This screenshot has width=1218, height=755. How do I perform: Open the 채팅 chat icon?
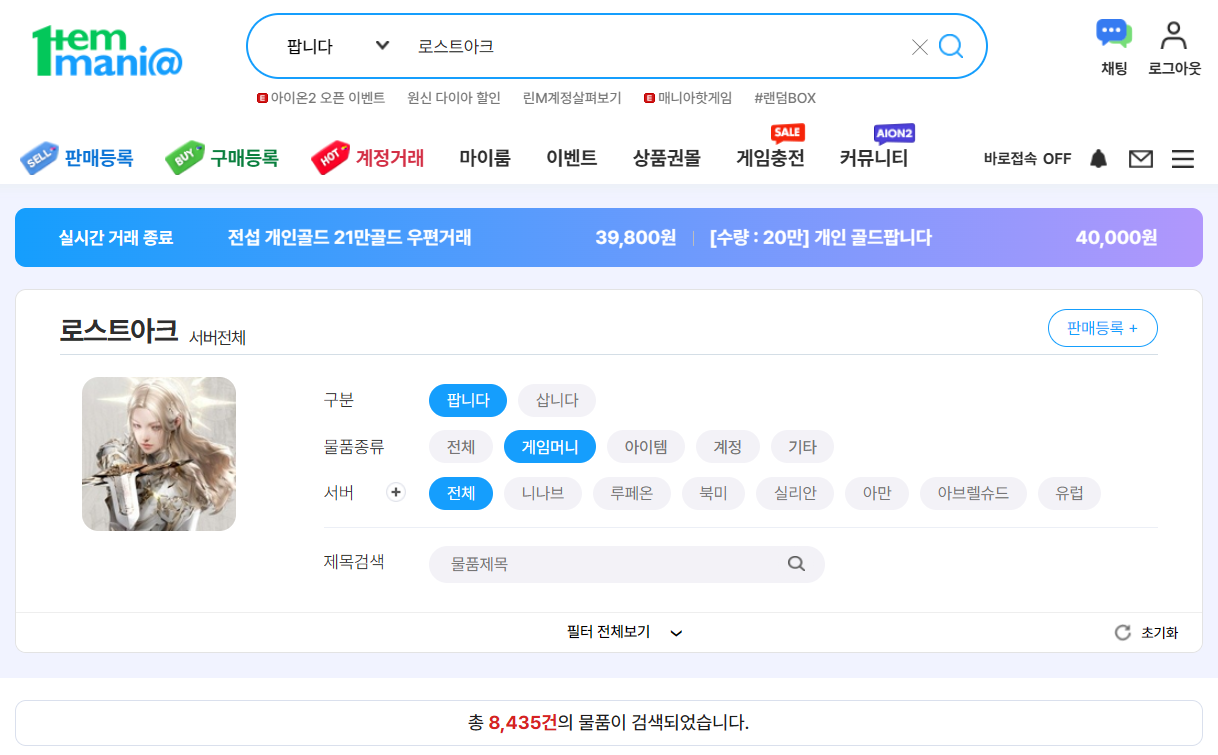click(1114, 34)
